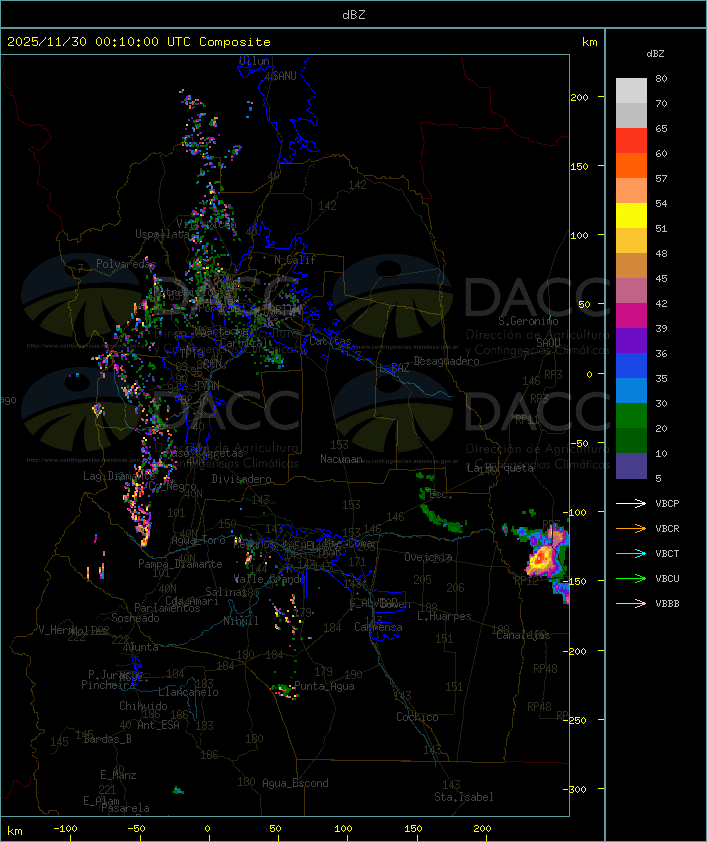Click the Cochico place label
Image resolution: width=707 pixels, height=842 pixels.
(x=417, y=717)
